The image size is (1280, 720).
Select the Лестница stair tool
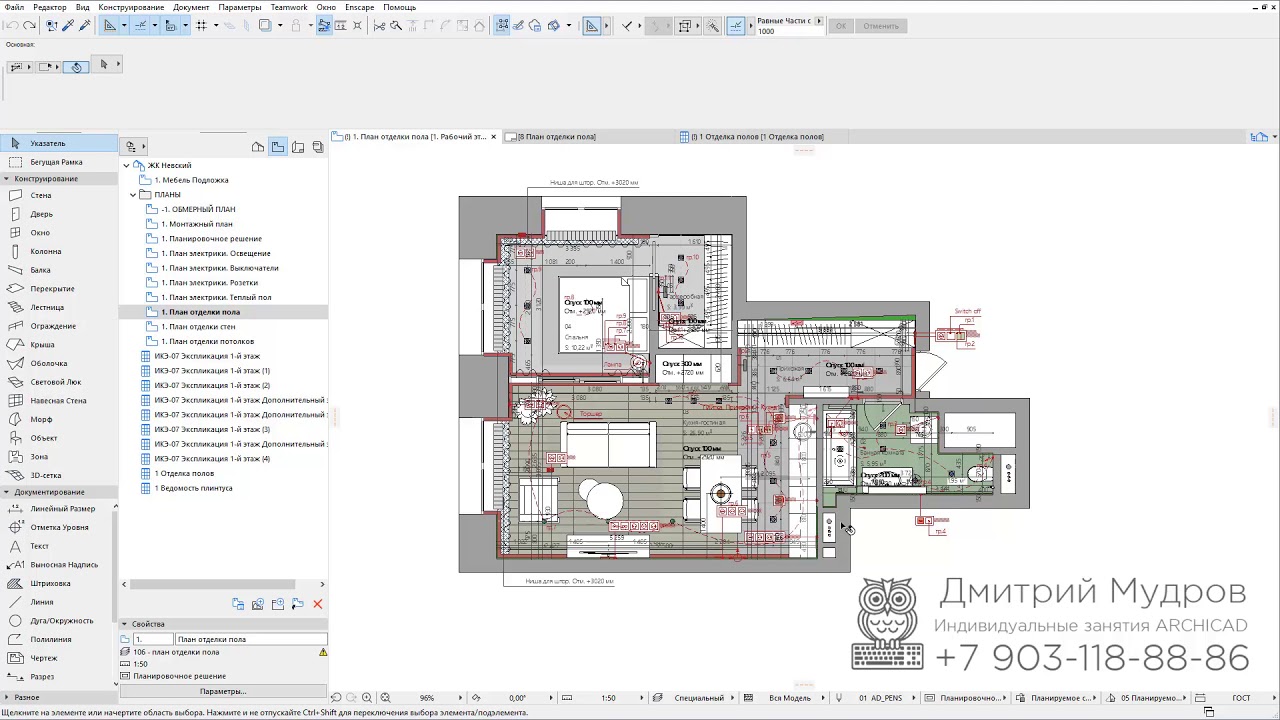tap(58, 307)
